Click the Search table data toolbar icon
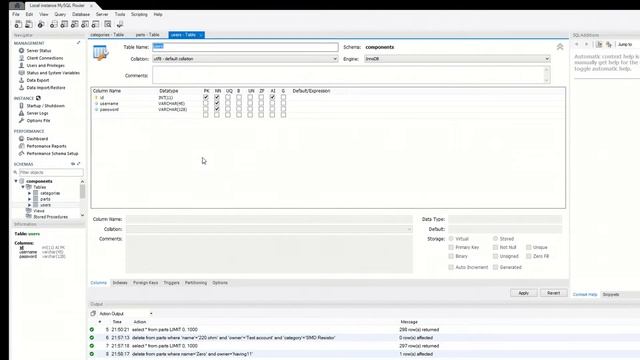This screenshot has height=360, width=640. 108,24
